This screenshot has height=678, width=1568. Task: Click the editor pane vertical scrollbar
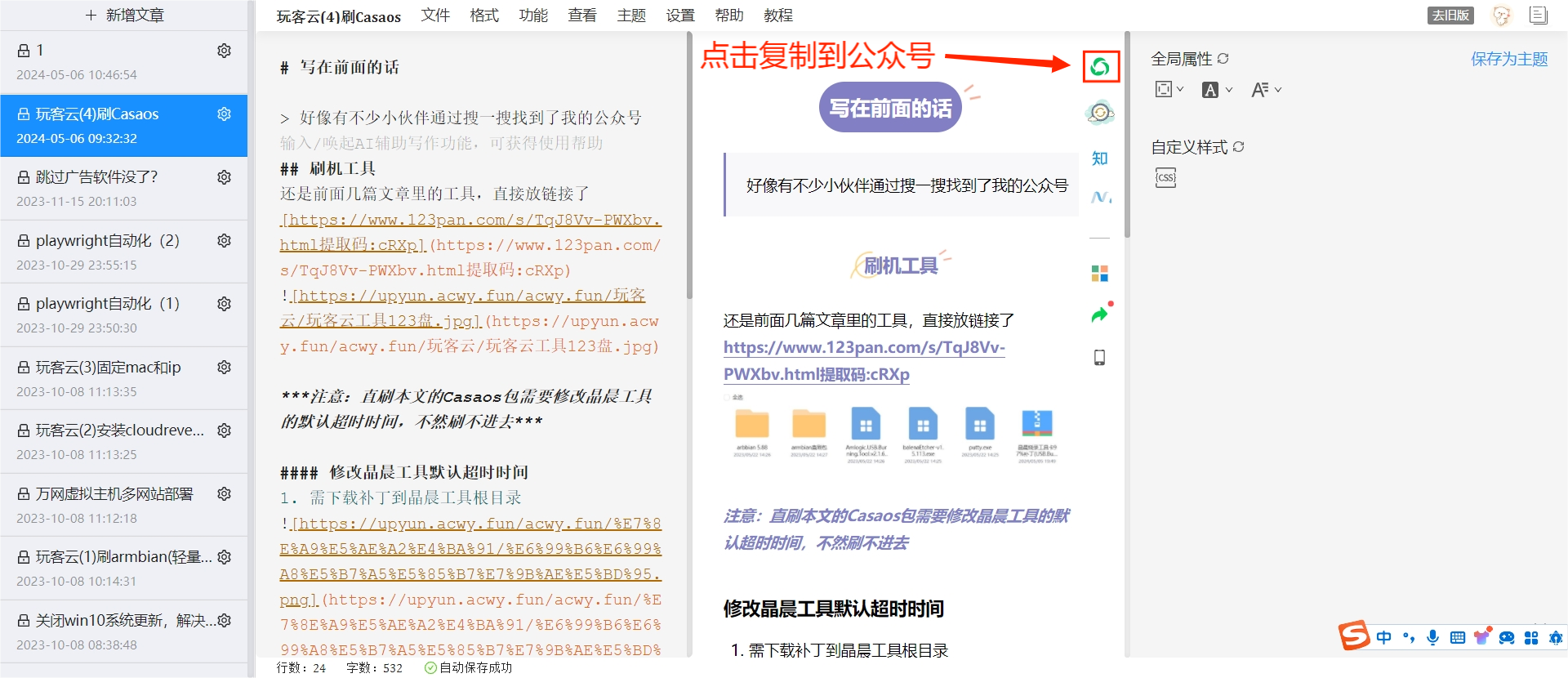click(689, 165)
